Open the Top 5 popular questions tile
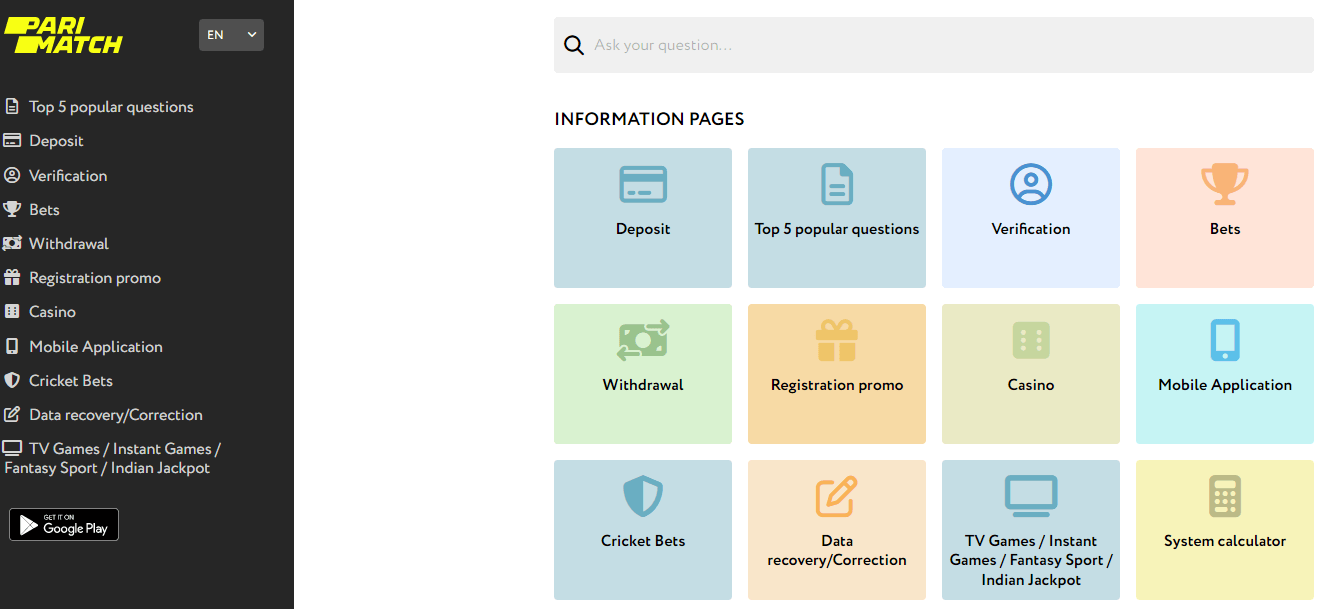This screenshot has width=1323, height=609. click(x=836, y=217)
